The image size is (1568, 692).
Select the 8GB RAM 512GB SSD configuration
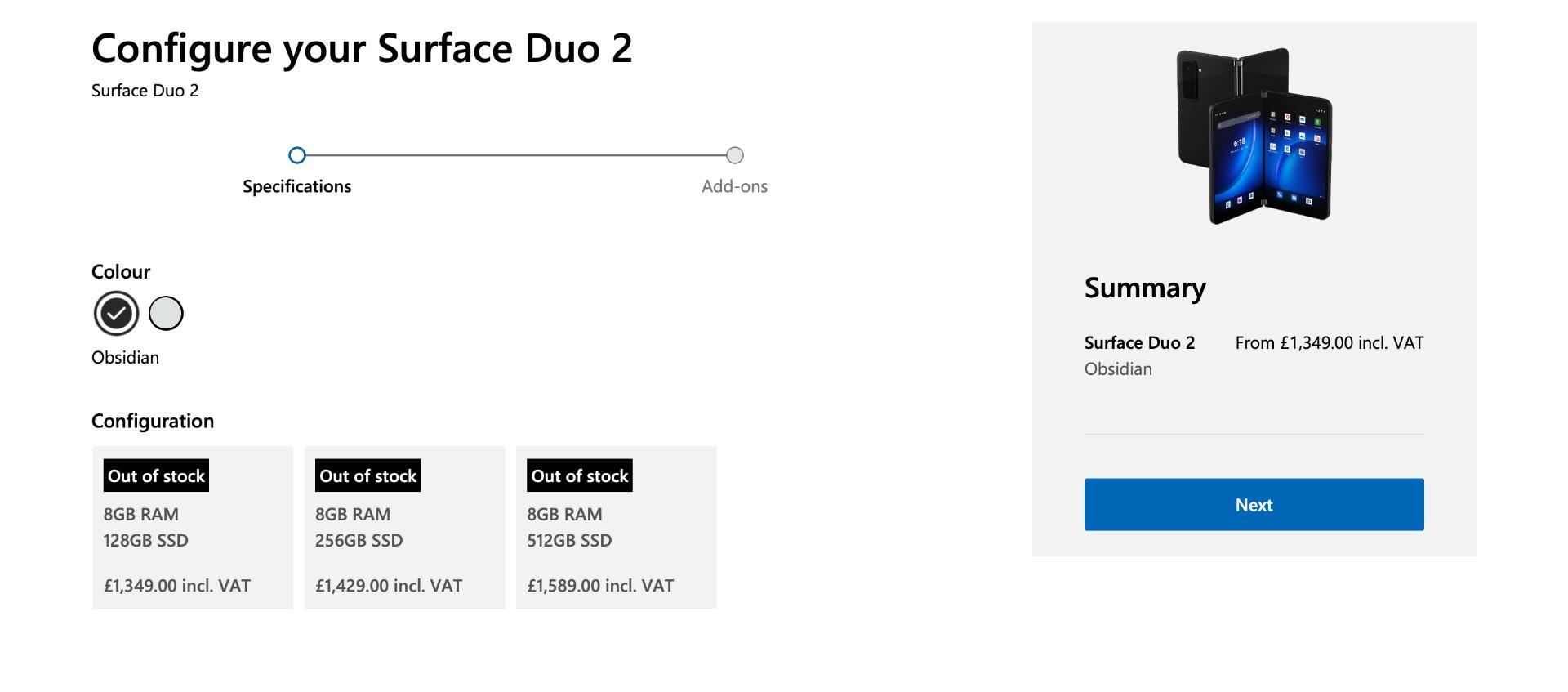[x=617, y=527]
